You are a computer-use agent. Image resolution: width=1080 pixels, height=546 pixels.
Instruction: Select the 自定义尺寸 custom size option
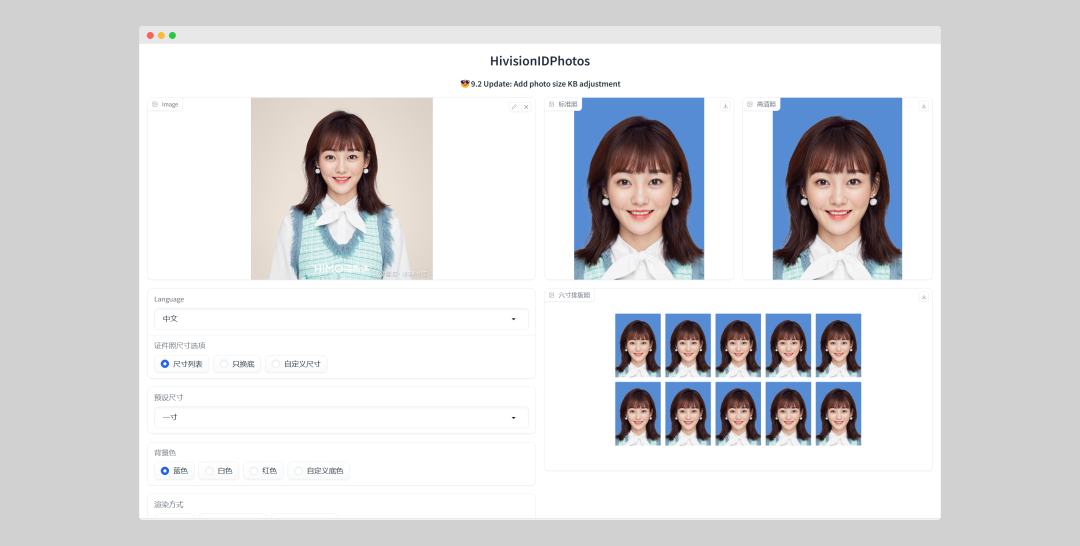point(296,364)
